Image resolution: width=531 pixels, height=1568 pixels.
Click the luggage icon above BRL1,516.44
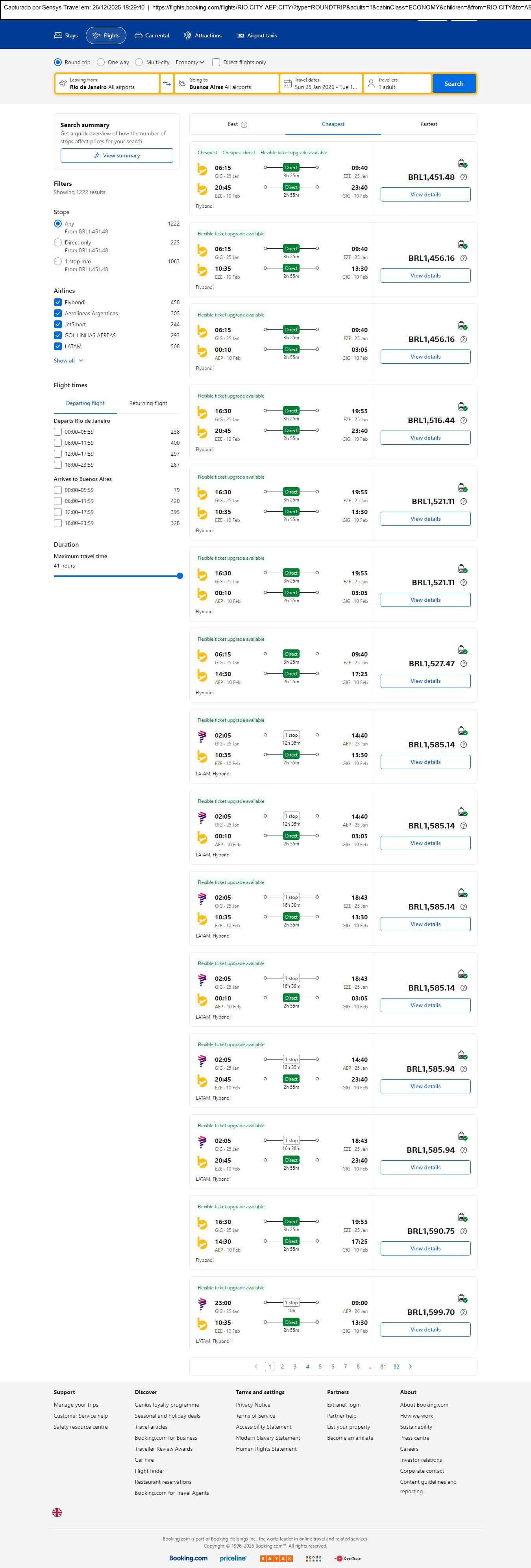(x=462, y=407)
